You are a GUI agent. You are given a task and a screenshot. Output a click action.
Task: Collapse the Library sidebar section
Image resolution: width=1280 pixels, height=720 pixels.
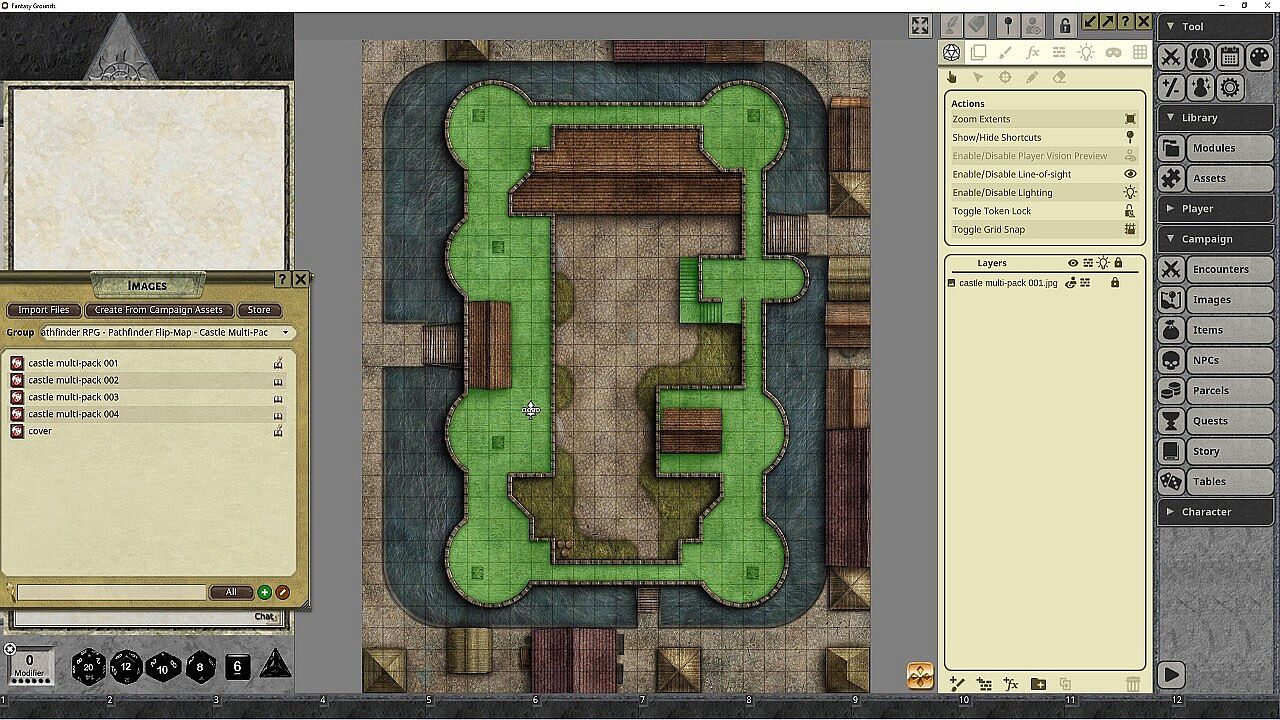click(x=1216, y=118)
